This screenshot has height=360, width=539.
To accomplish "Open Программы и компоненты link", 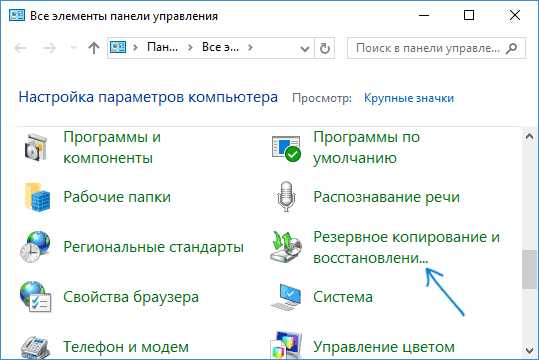I will [112, 148].
